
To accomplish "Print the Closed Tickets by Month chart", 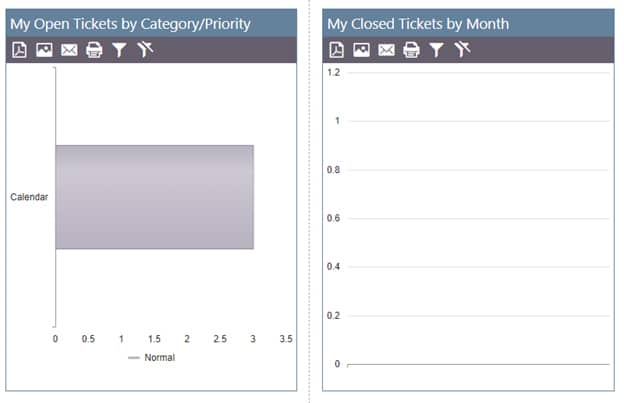I will [x=411, y=50].
